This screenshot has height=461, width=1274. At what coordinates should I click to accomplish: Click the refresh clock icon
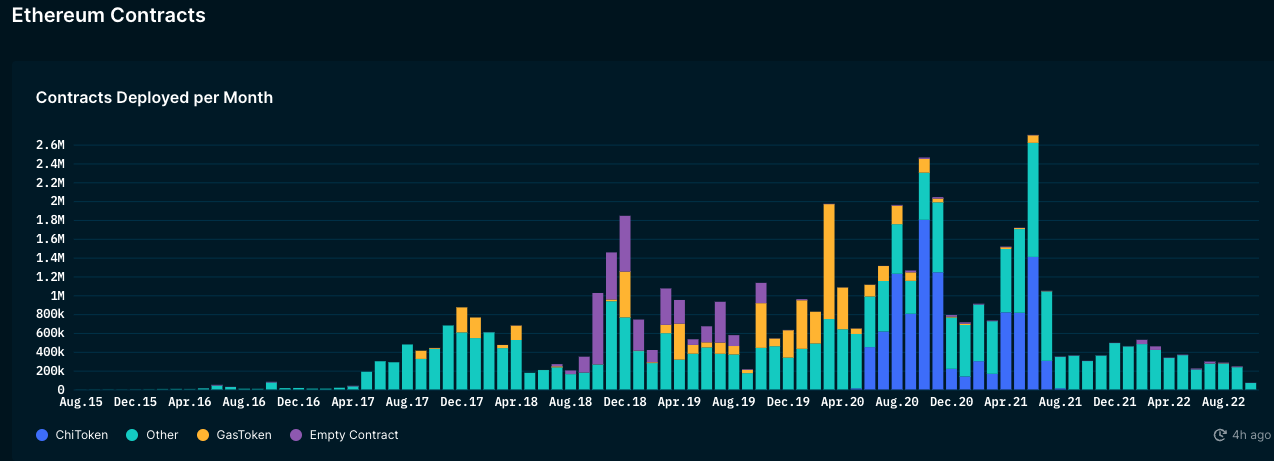pyautogui.click(x=1220, y=435)
